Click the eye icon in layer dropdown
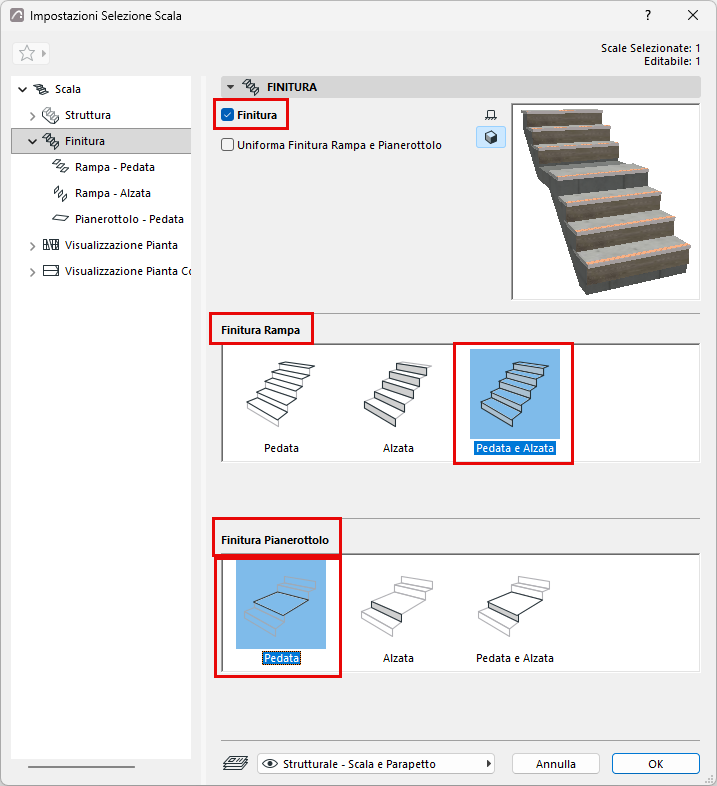 pyautogui.click(x=270, y=763)
